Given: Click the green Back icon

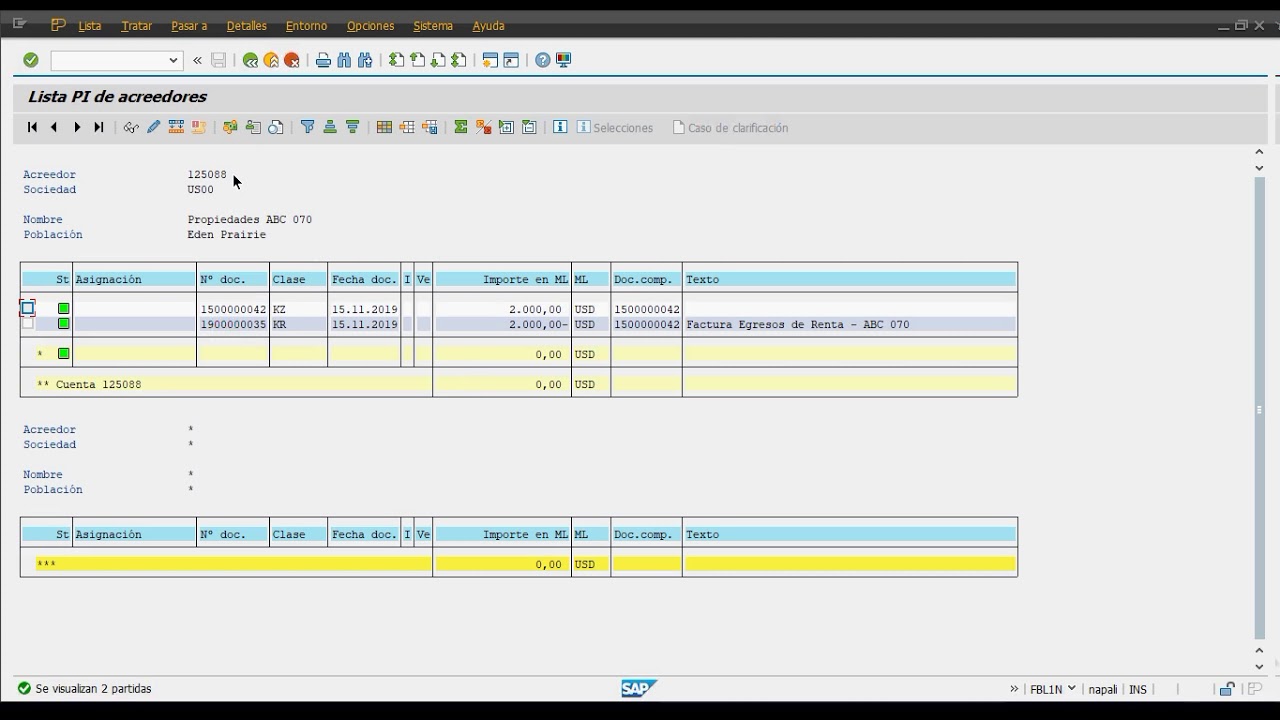Looking at the screenshot, I should point(250,60).
